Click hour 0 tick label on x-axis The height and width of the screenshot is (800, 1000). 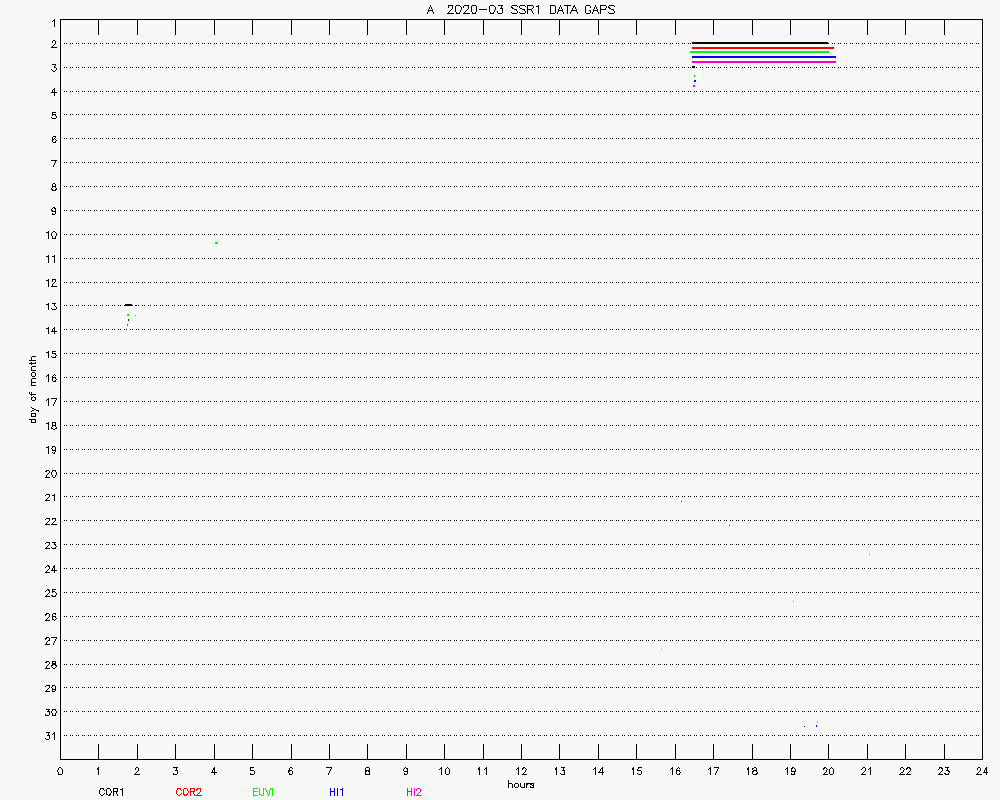(x=60, y=771)
